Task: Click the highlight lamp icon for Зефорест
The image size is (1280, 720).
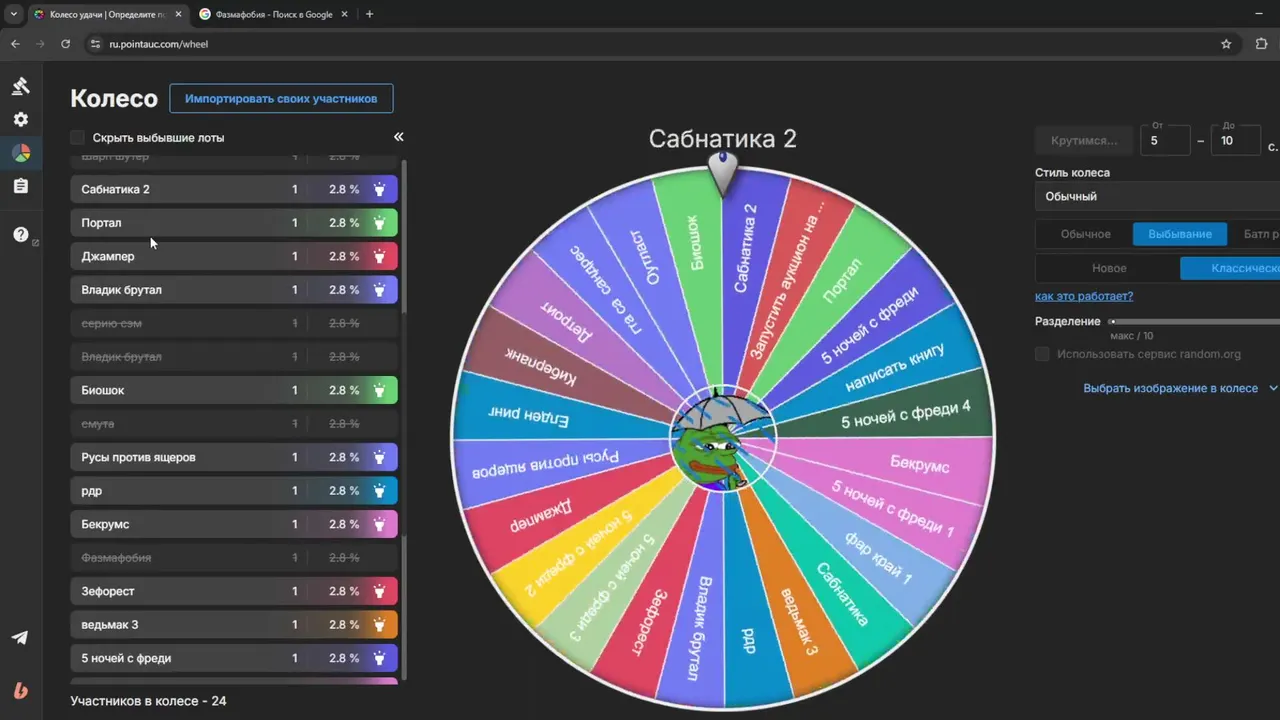Action: coord(380,591)
